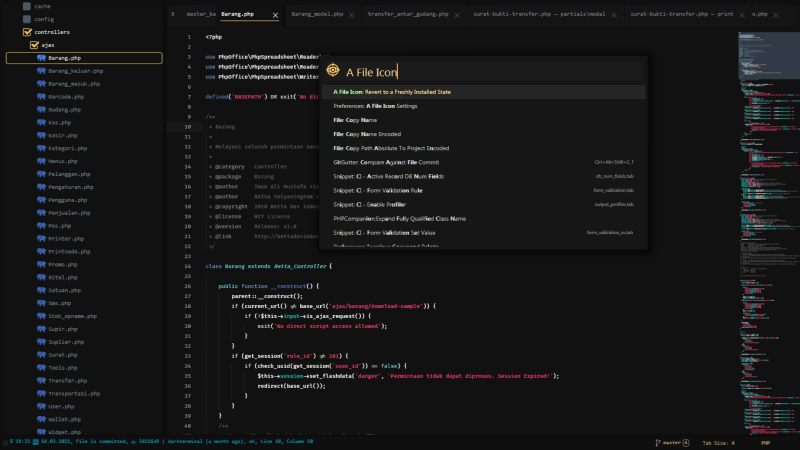
Task: Open Supir.php in sidebar
Action: 63,329
